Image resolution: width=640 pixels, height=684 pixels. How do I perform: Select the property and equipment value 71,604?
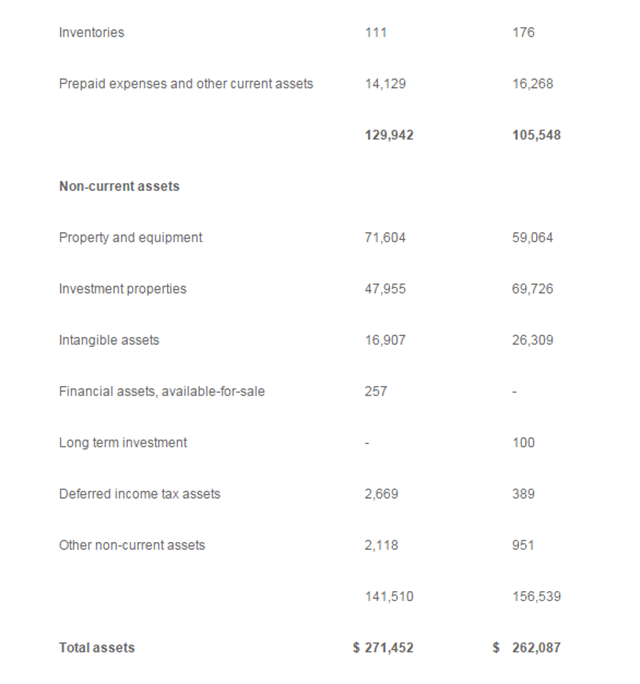386,238
